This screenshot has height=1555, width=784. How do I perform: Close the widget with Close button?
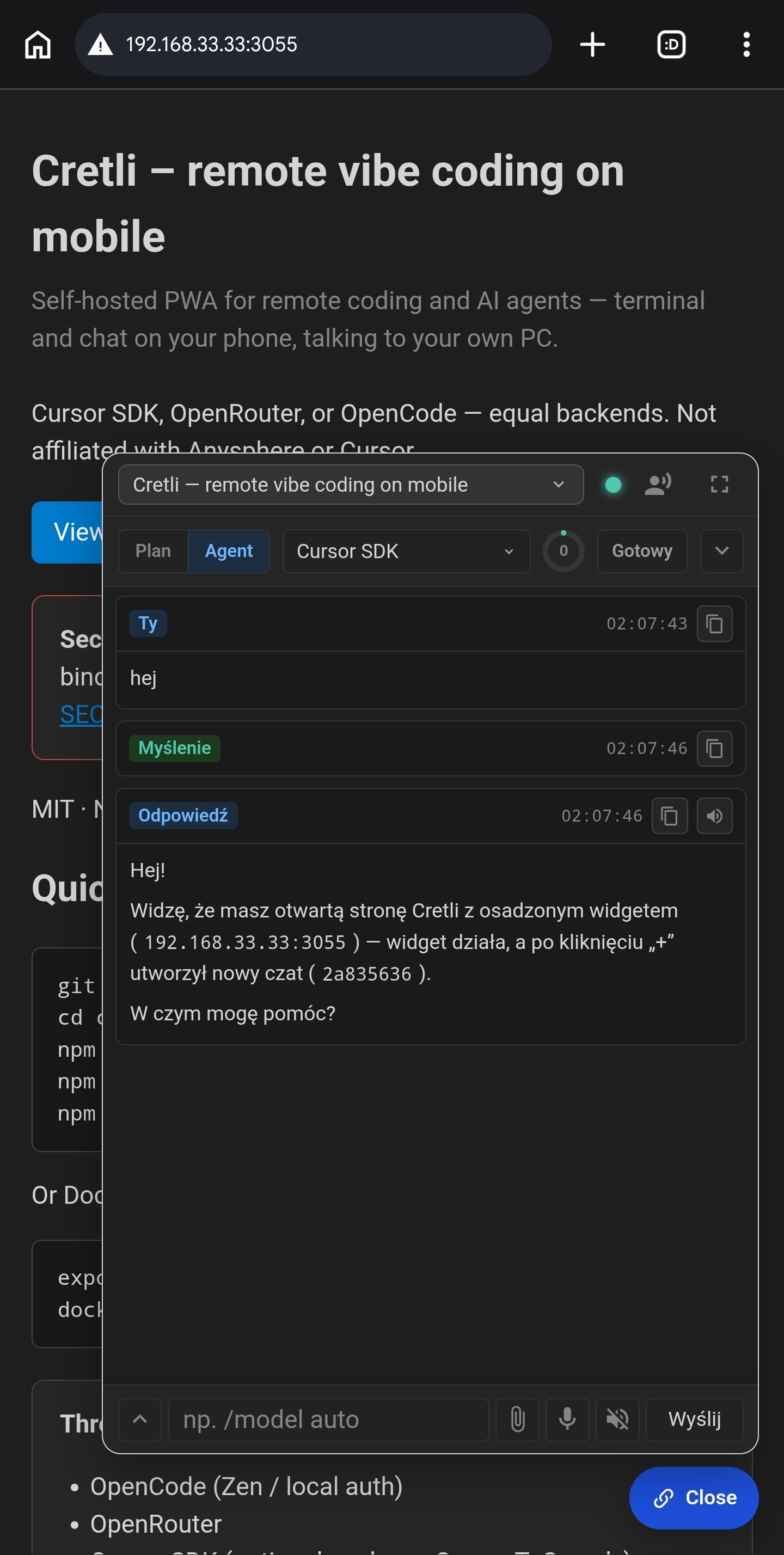coord(694,1498)
